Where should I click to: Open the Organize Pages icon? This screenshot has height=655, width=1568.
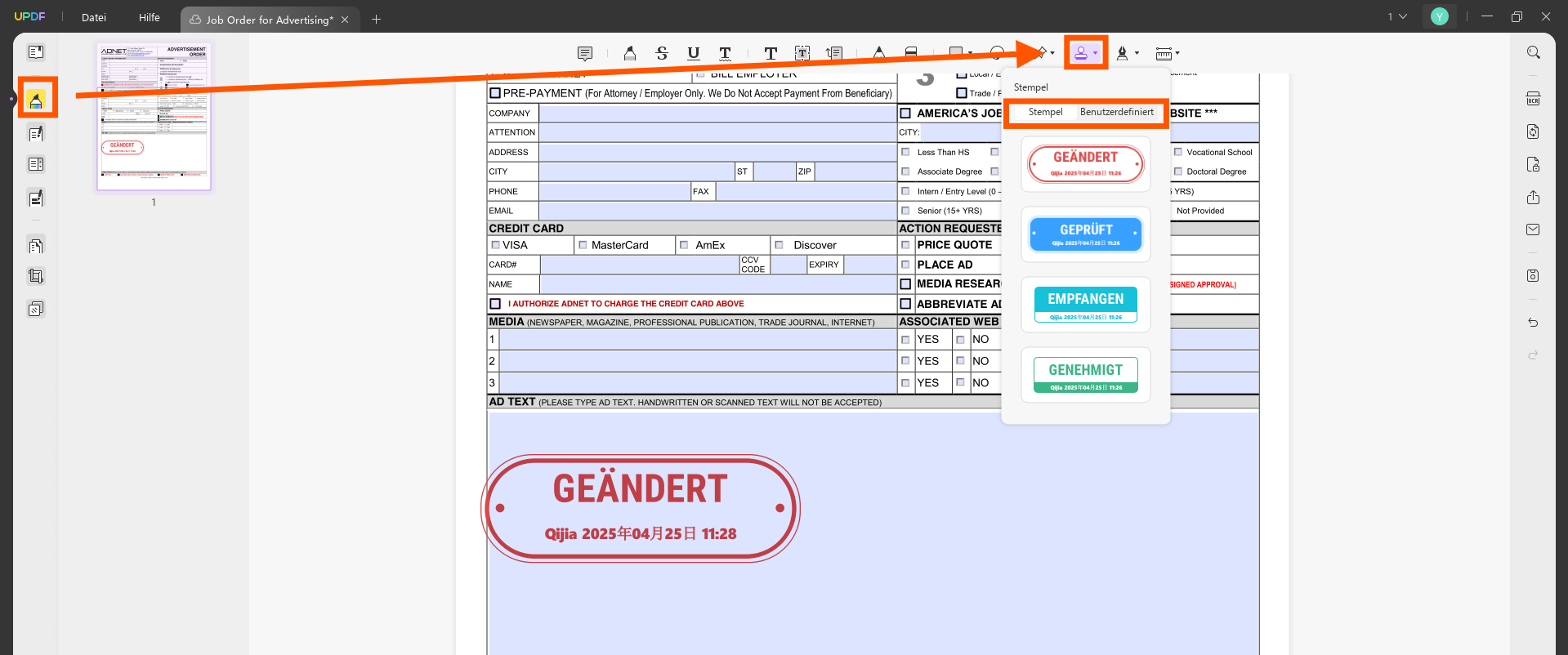pos(36,245)
